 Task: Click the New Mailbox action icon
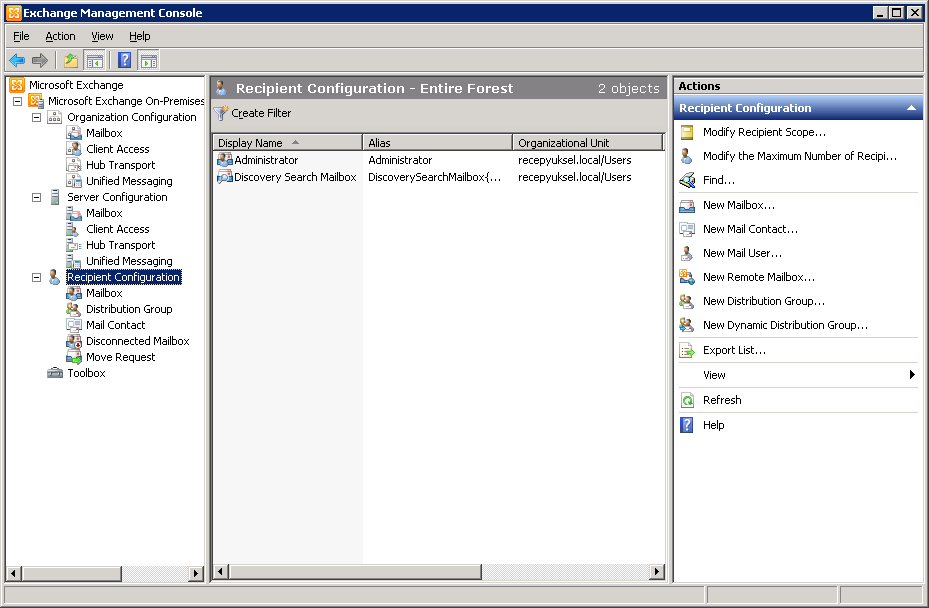pos(687,205)
